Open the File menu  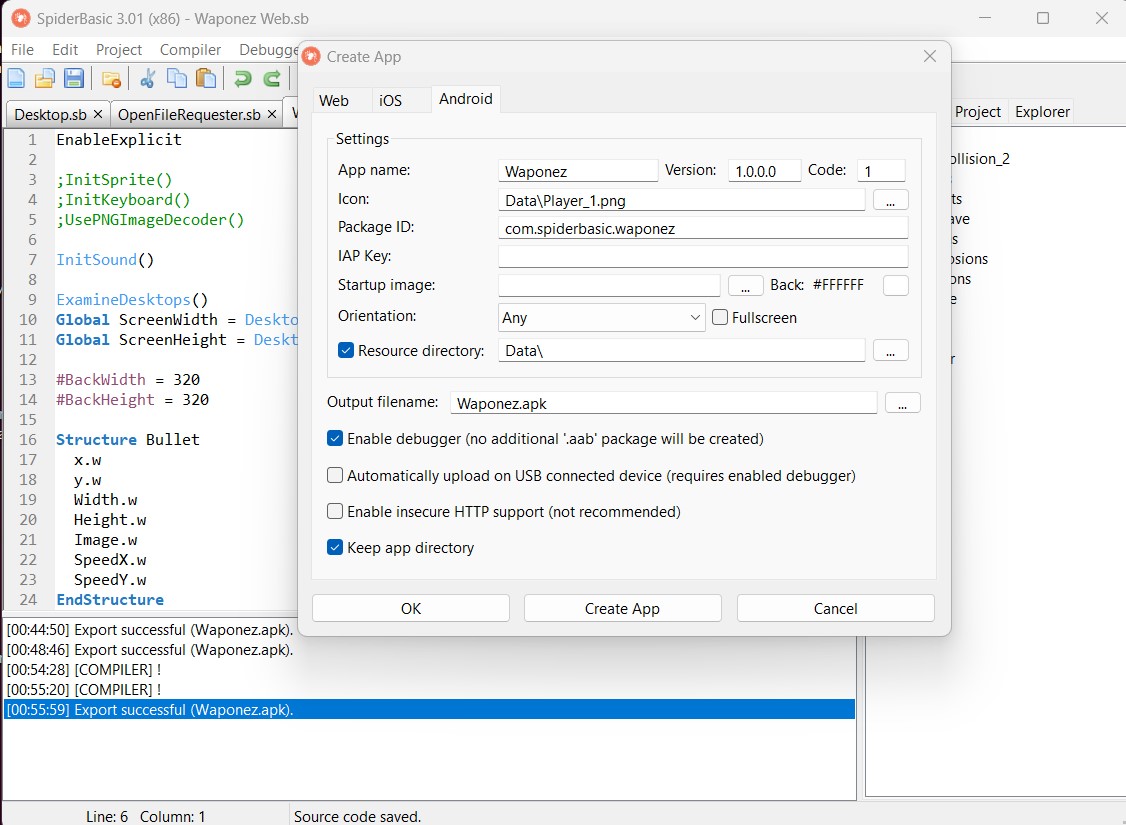22,50
